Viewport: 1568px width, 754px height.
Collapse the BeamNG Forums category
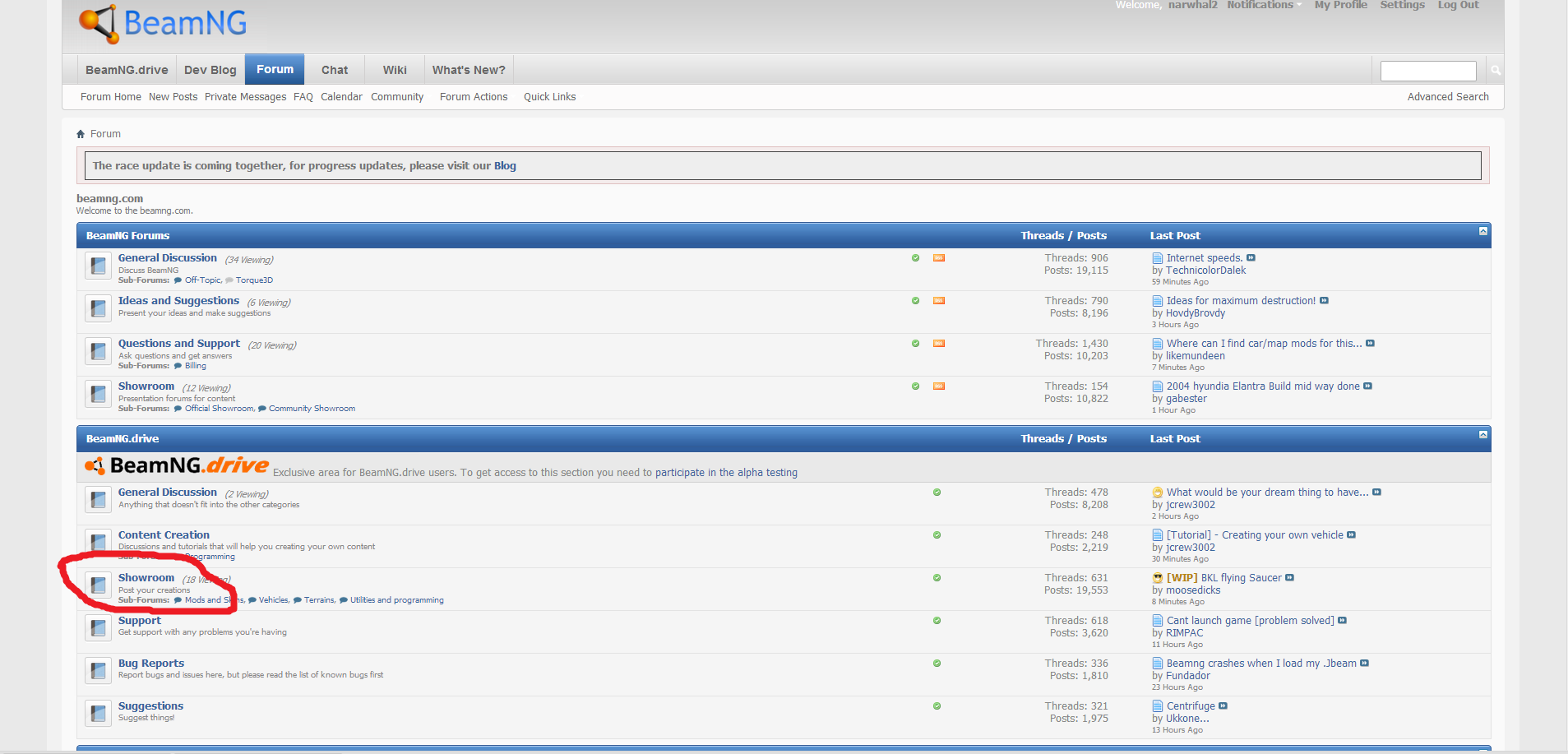point(1482,231)
